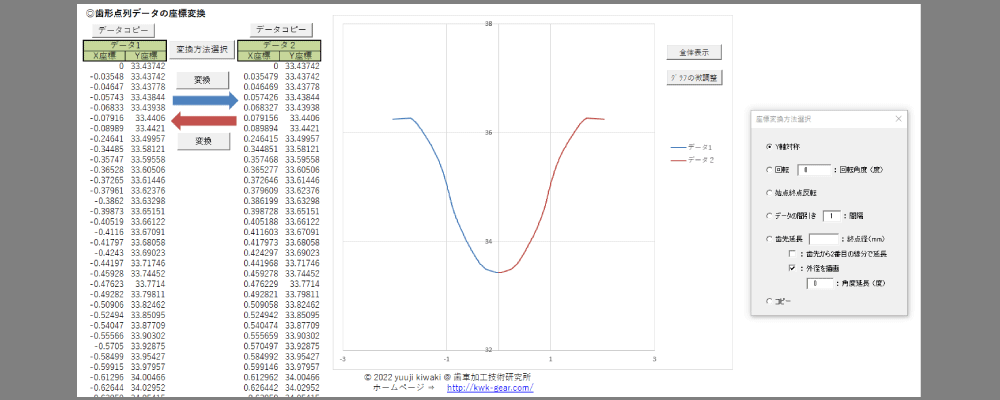The height and width of the screenshot is (400, 1000).
Task: Click the blue right-pointing arrow
Action: 203,100
